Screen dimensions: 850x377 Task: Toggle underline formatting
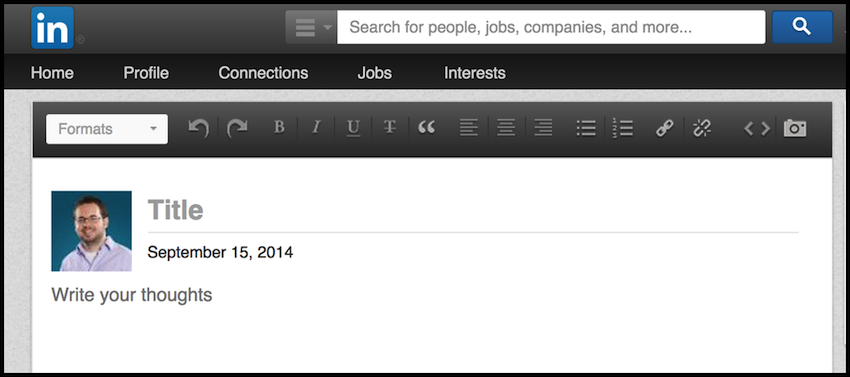353,129
